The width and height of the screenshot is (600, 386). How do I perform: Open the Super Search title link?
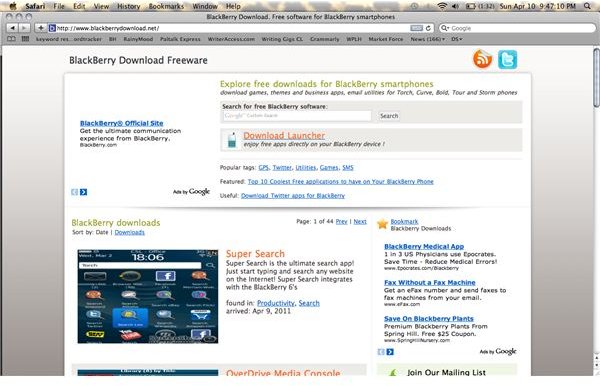click(255, 254)
